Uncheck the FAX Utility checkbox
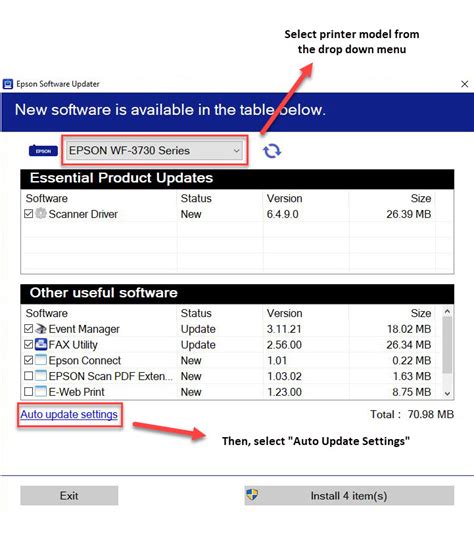Viewport: 474px width, 552px height. (29, 344)
